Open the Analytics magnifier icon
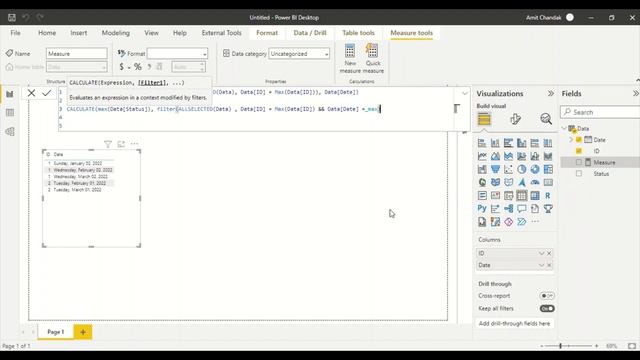The height and width of the screenshot is (360, 640). click(546, 119)
